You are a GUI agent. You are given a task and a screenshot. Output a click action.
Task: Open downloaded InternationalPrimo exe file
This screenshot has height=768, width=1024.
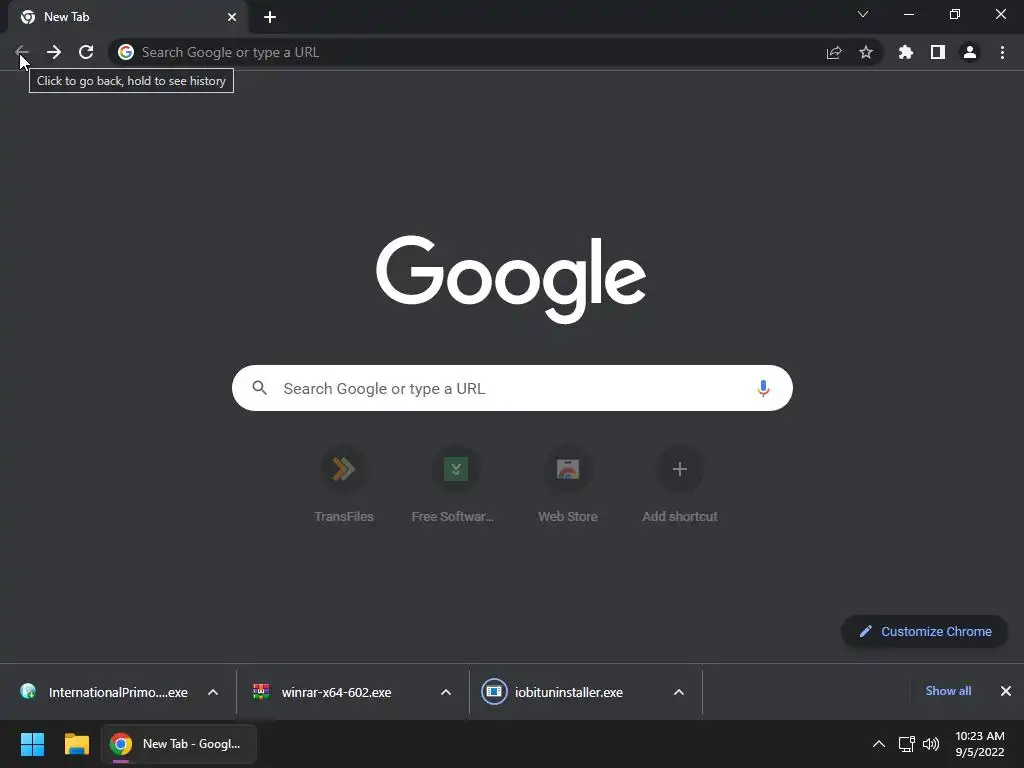click(x=104, y=692)
